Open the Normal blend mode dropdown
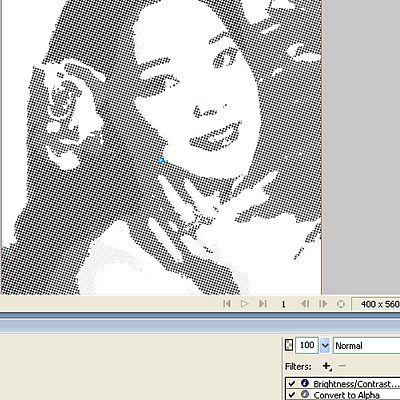This screenshot has height=400, width=400. coord(366,346)
